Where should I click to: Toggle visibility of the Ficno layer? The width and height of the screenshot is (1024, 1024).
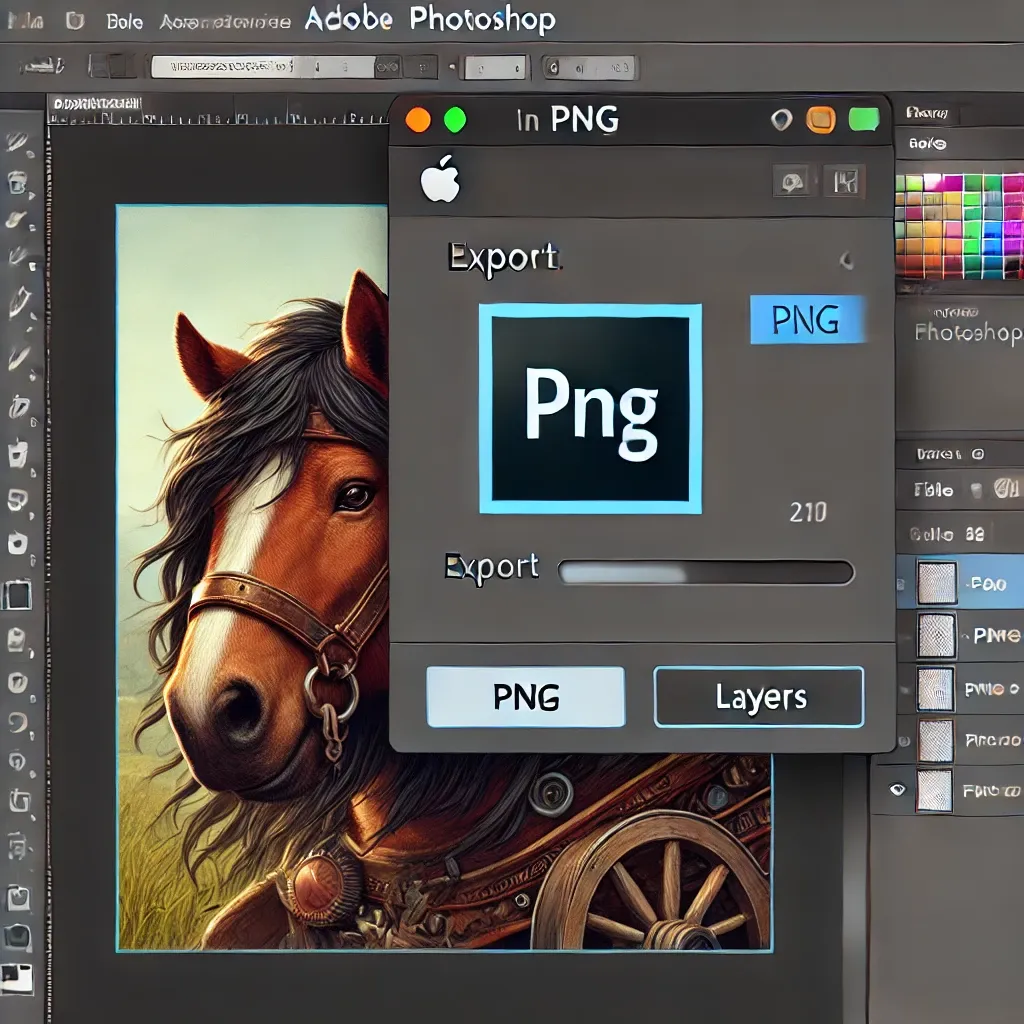point(904,741)
